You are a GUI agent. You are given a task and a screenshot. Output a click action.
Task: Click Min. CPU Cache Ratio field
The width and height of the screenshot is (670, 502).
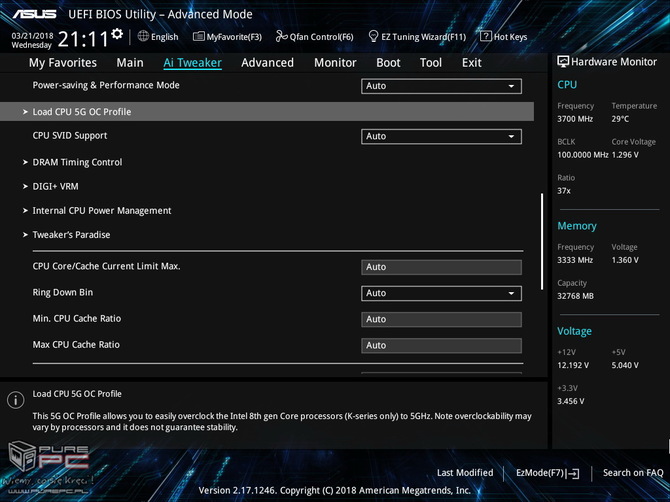tap(441, 319)
